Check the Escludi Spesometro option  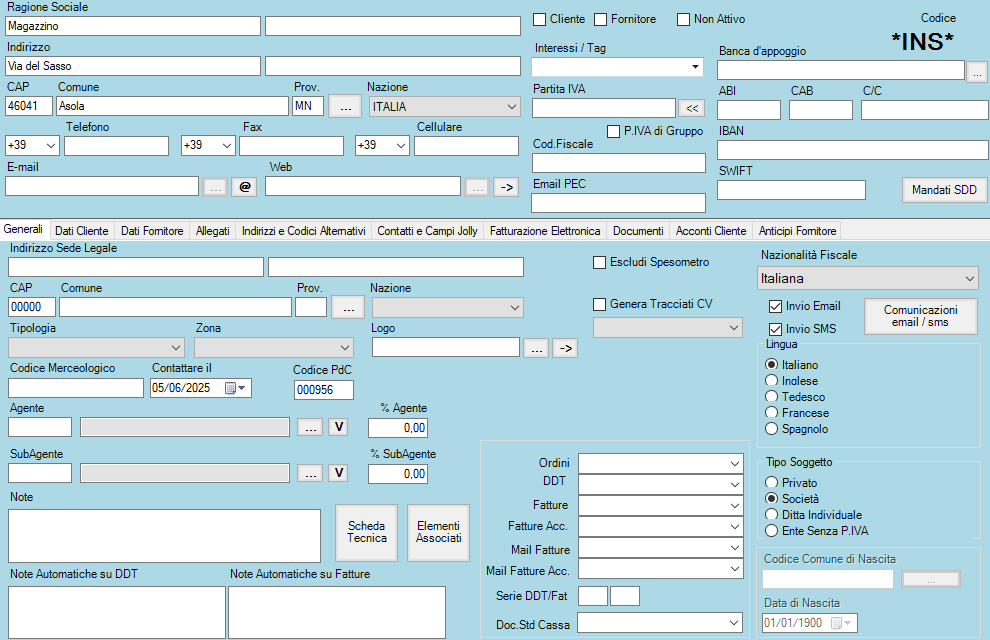[x=600, y=262]
